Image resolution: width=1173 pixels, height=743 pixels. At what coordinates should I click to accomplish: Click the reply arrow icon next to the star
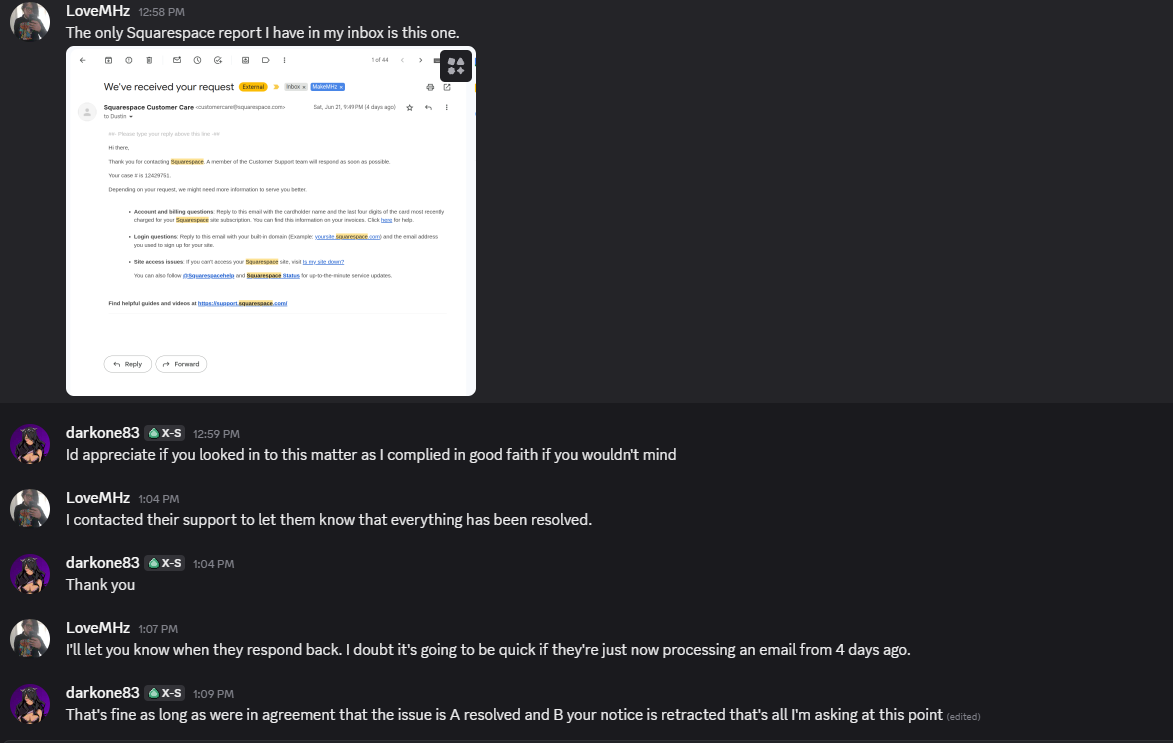[x=429, y=108]
